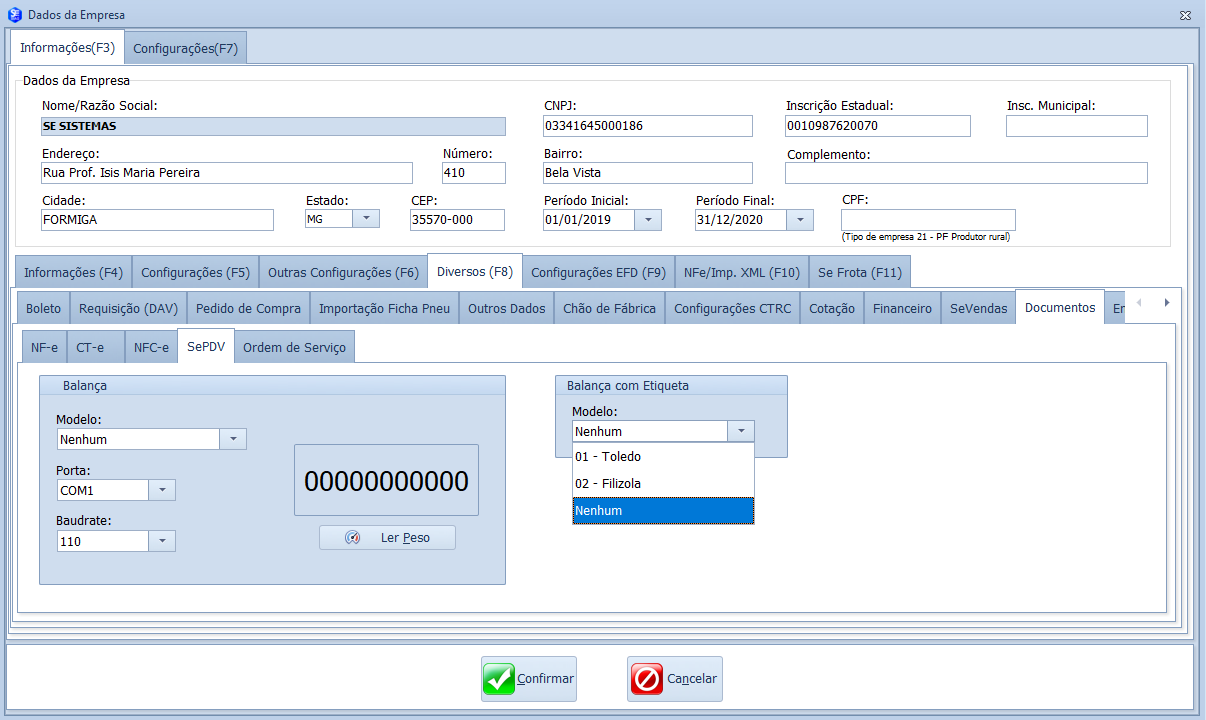Click into the CNPJ field
1206x720 pixels.
tap(647, 126)
